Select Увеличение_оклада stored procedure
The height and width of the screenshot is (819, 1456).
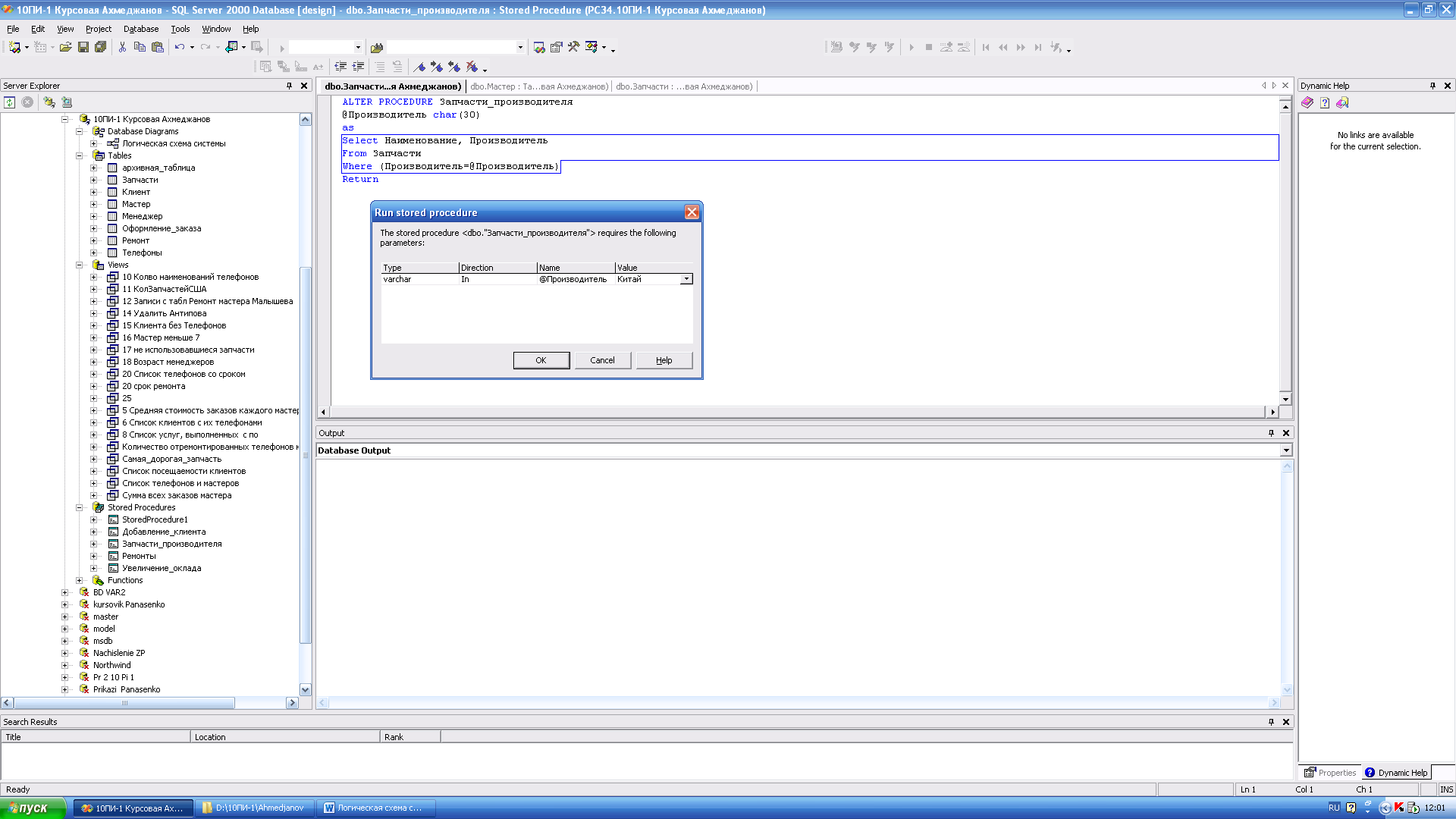(162, 568)
